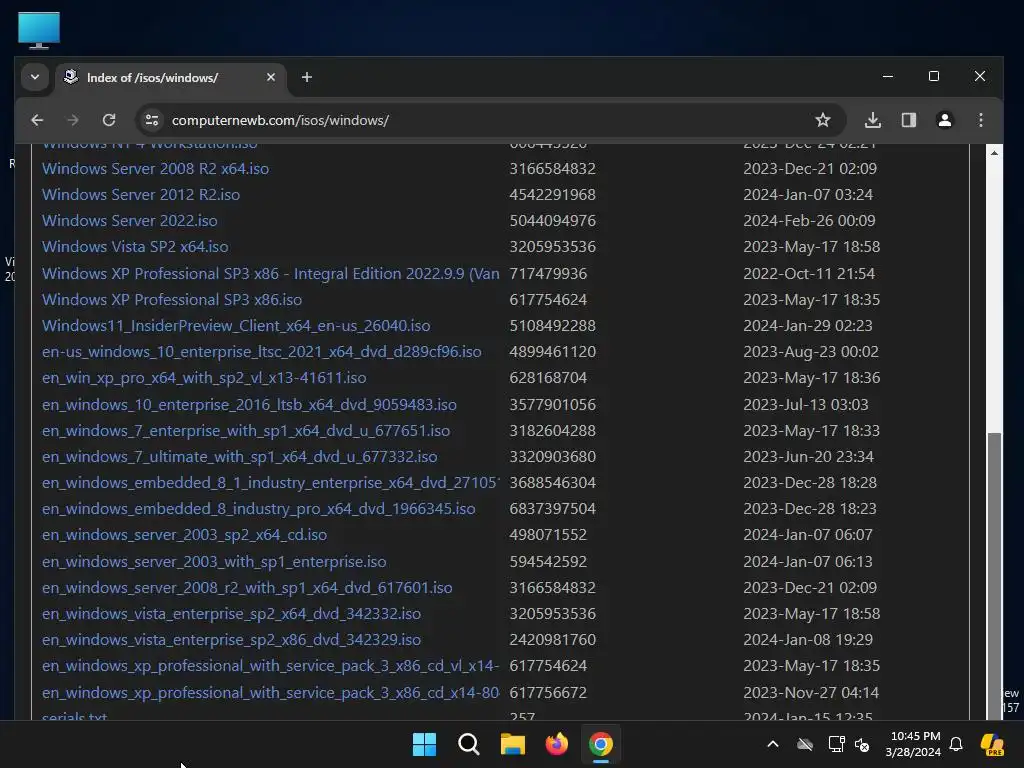The image size is (1024, 768).
Task: Close the Index of /isos/windows/ tab
Action: click(270, 77)
